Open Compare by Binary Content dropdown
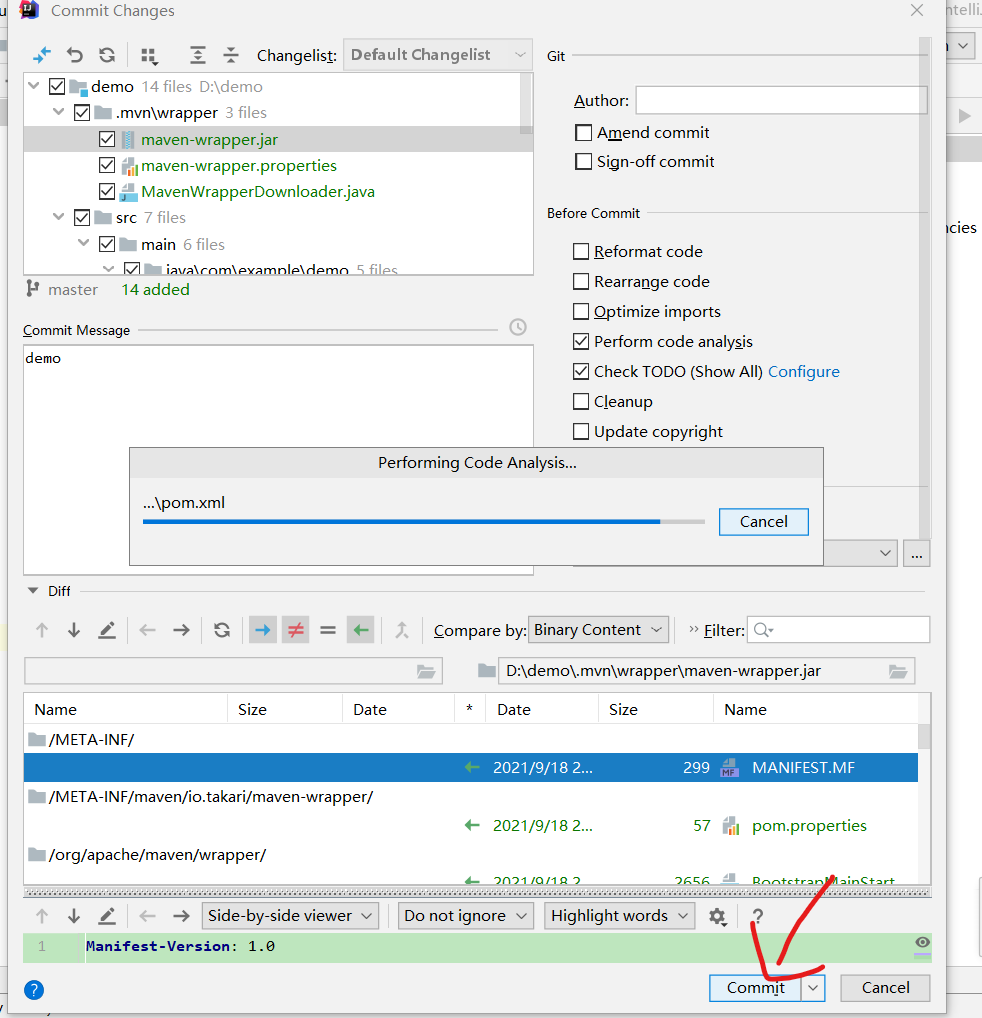Screen dimensions: 982x1018 [x=598, y=630]
